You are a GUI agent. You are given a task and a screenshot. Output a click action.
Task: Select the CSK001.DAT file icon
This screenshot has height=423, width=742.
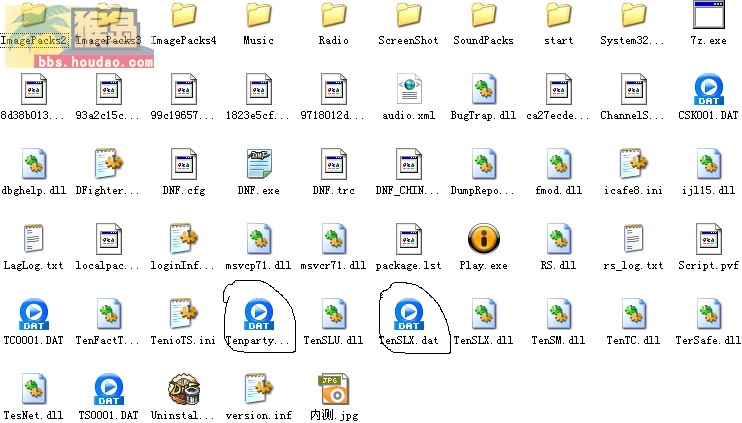click(708, 89)
